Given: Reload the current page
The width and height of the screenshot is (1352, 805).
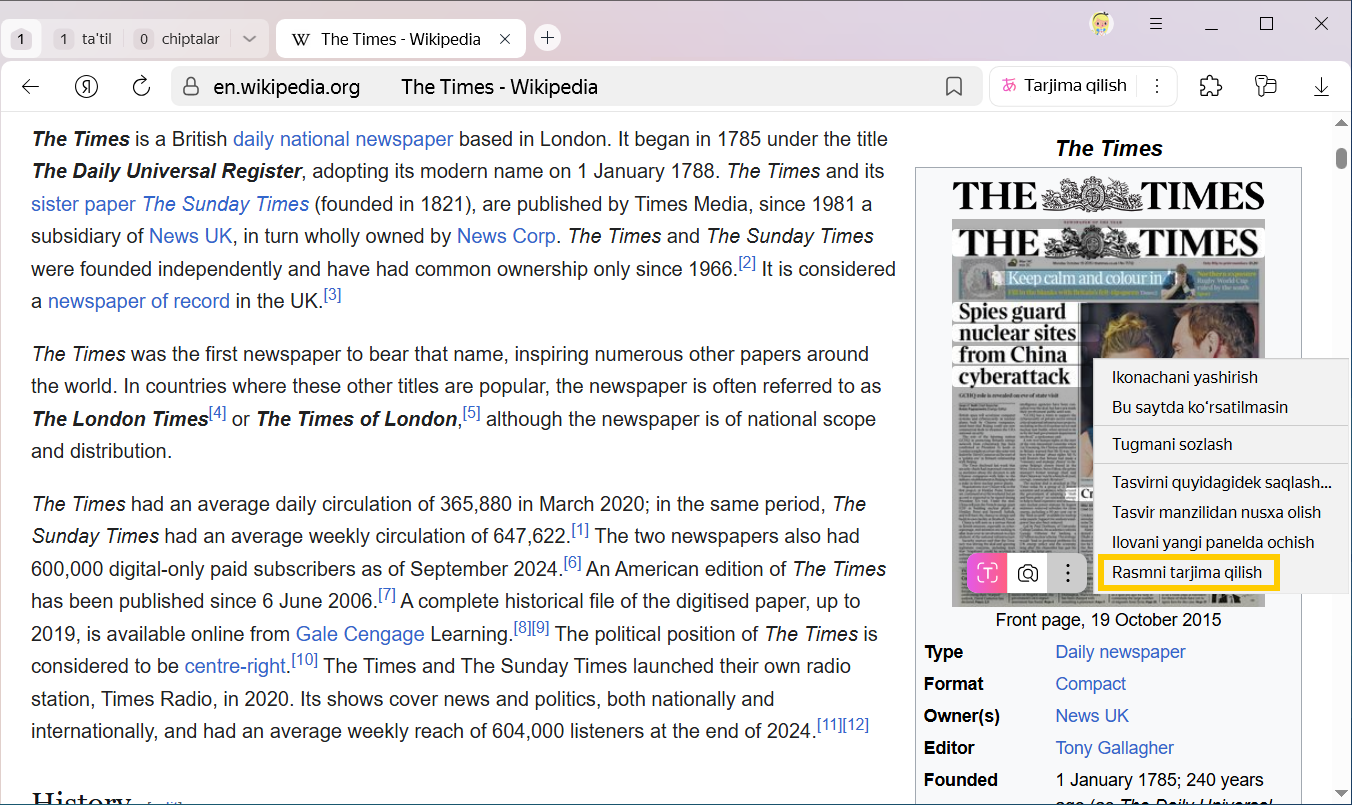Looking at the screenshot, I should click(141, 87).
